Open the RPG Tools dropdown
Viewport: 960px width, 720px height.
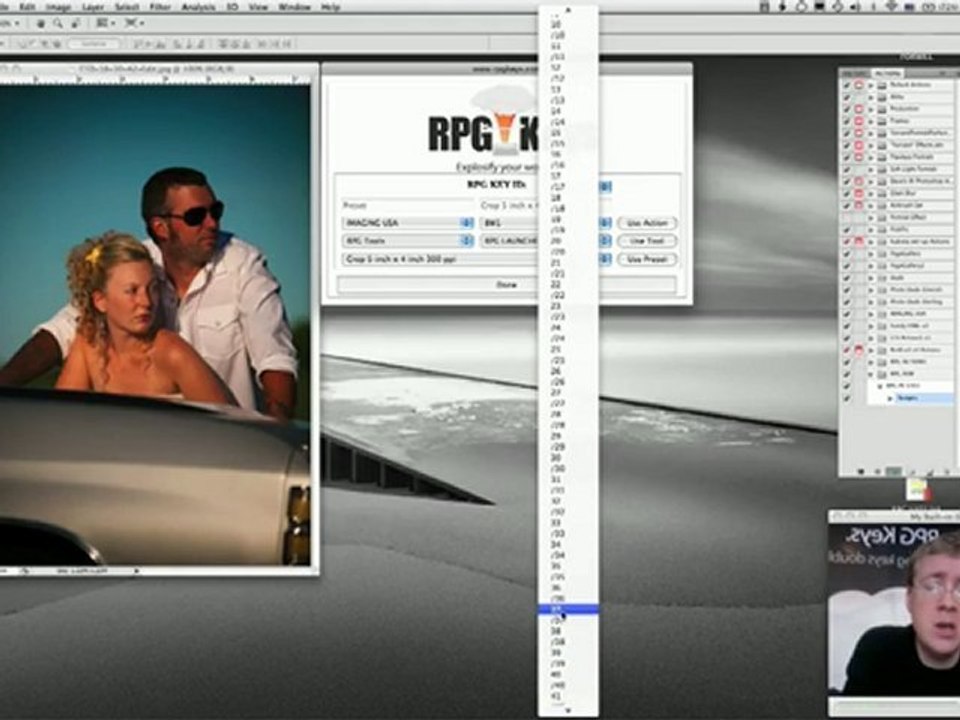(x=408, y=241)
